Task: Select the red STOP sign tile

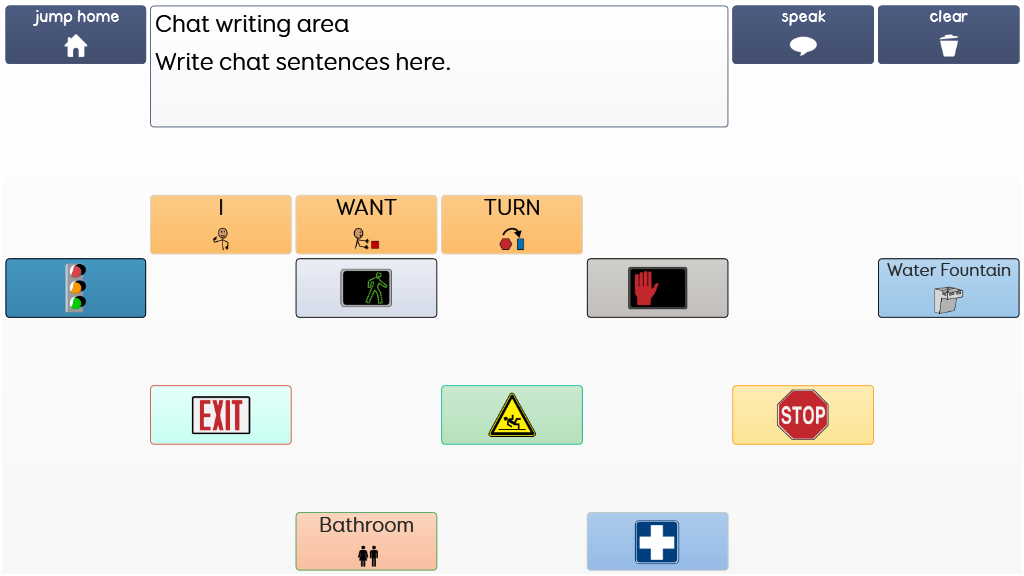Action: (803, 414)
